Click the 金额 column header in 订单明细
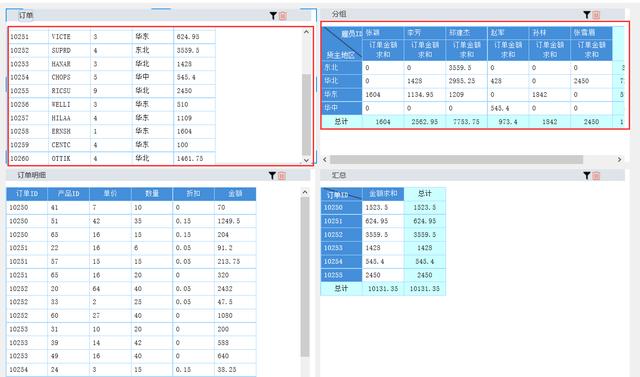This screenshot has height=377, width=640. [x=235, y=193]
